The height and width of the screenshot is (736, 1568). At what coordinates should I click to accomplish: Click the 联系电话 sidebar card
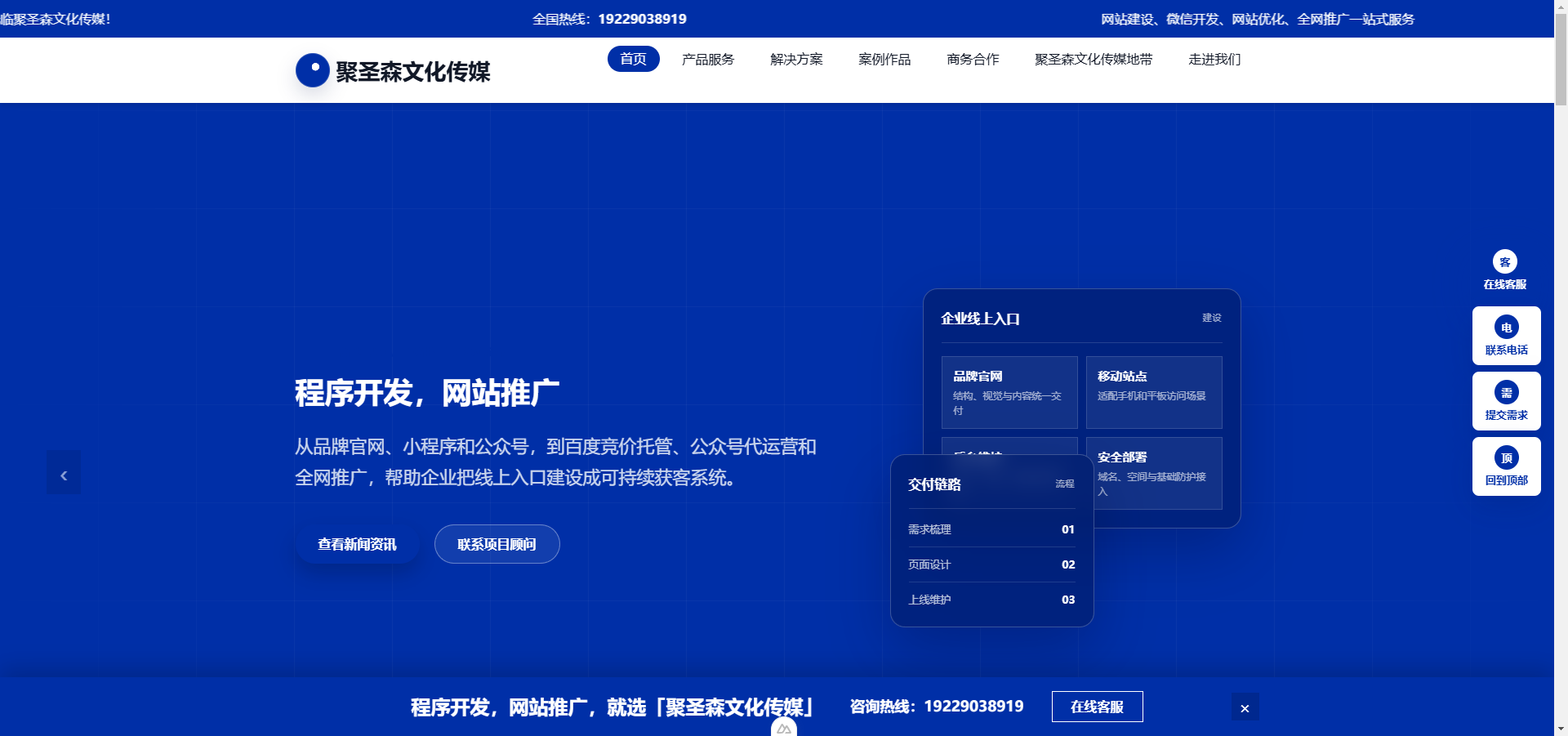[1507, 336]
